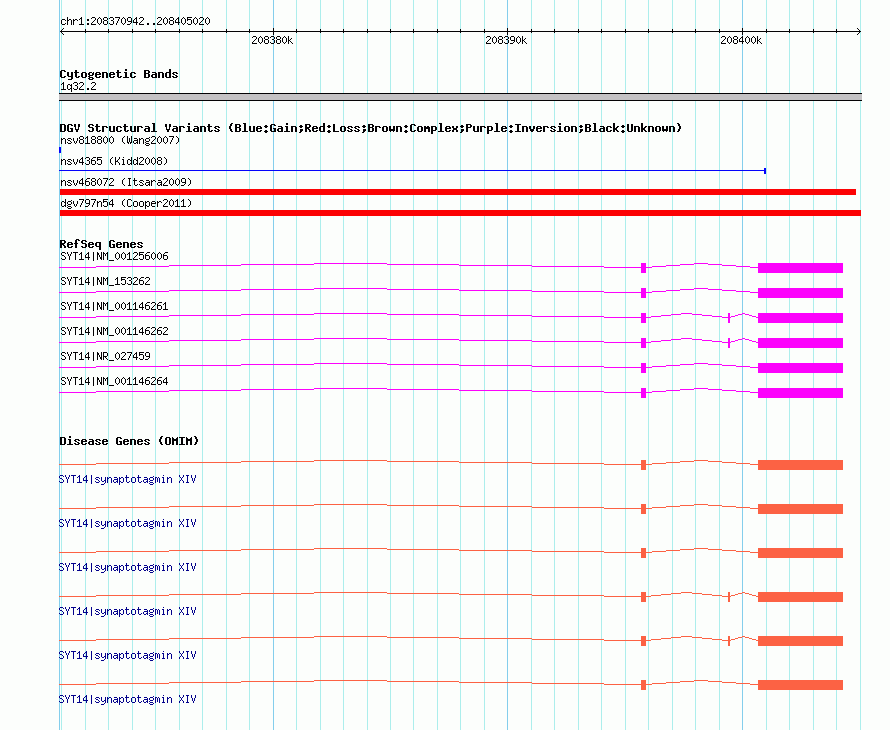Select variant label nsv818800 (Wang2007)

click(x=120, y=140)
